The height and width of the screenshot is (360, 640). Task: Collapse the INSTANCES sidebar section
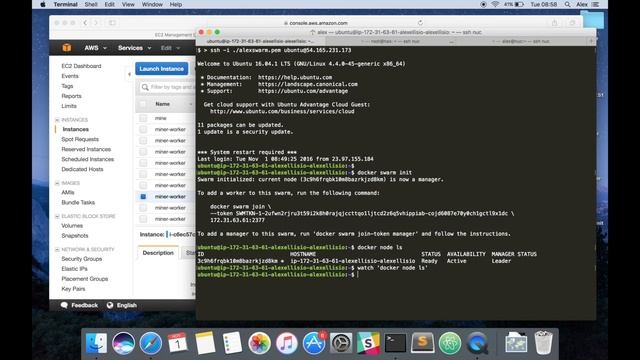pyautogui.click(x=57, y=120)
